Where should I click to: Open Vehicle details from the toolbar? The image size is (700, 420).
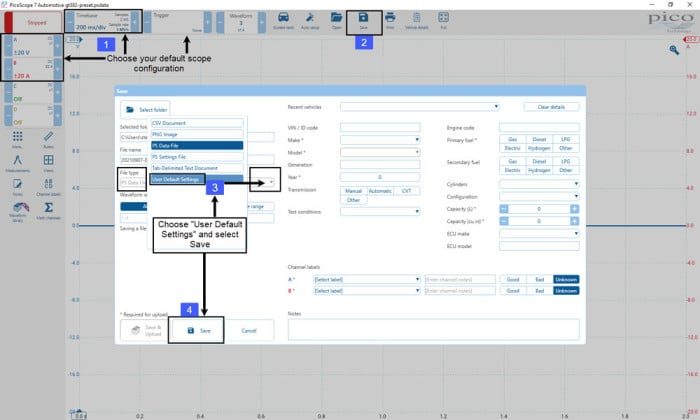[x=417, y=21]
